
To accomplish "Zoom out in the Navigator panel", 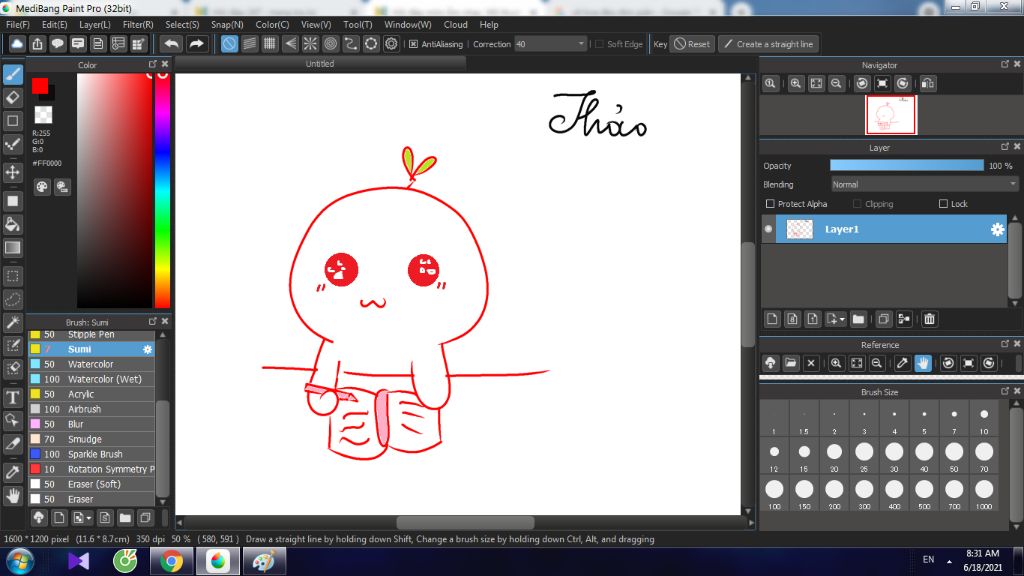I will click(x=836, y=84).
